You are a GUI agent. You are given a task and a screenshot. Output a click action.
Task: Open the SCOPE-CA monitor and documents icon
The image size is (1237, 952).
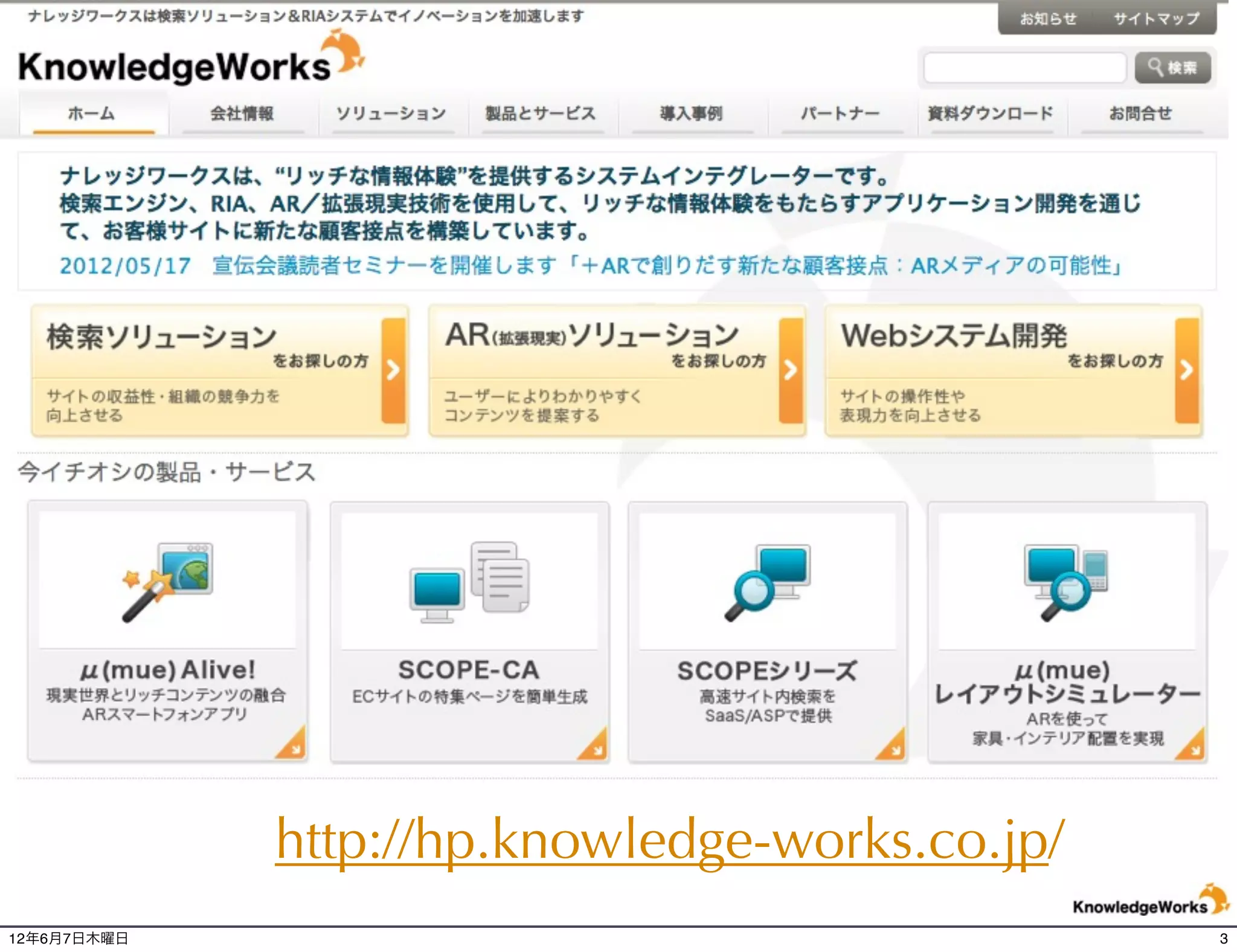coord(469,582)
